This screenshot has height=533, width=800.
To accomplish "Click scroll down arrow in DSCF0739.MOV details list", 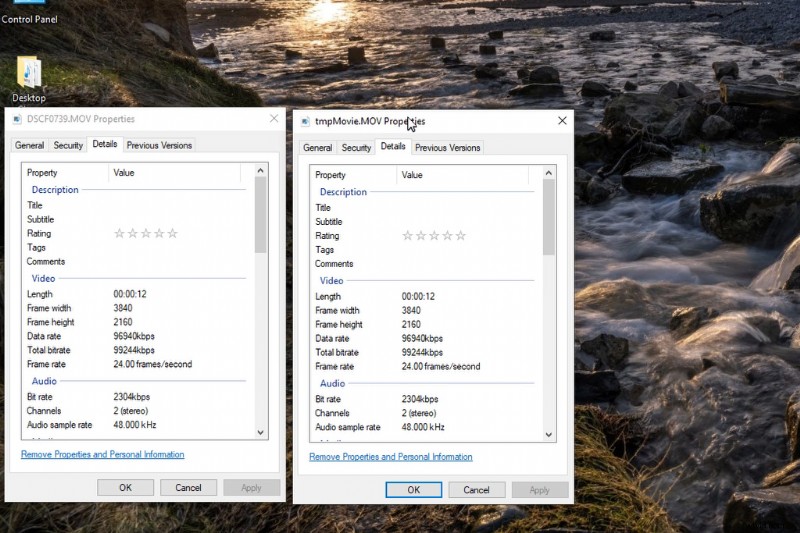I will pos(261,433).
